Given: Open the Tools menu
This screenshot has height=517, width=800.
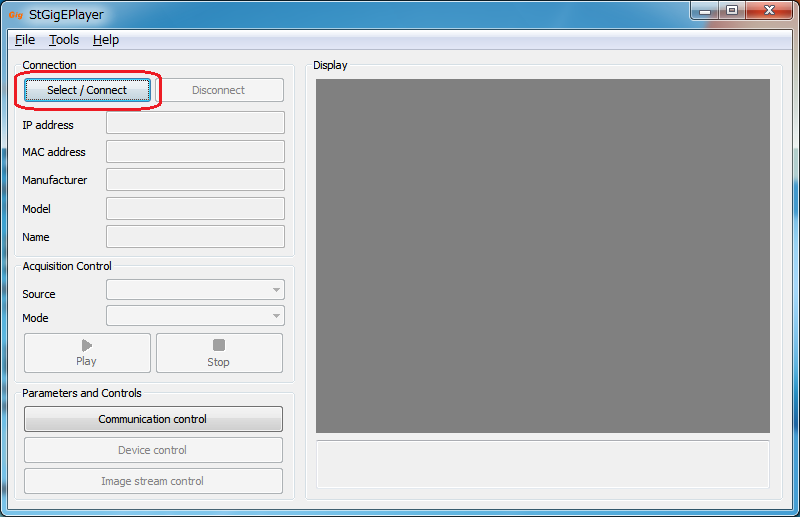Looking at the screenshot, I should pos(64,40).
